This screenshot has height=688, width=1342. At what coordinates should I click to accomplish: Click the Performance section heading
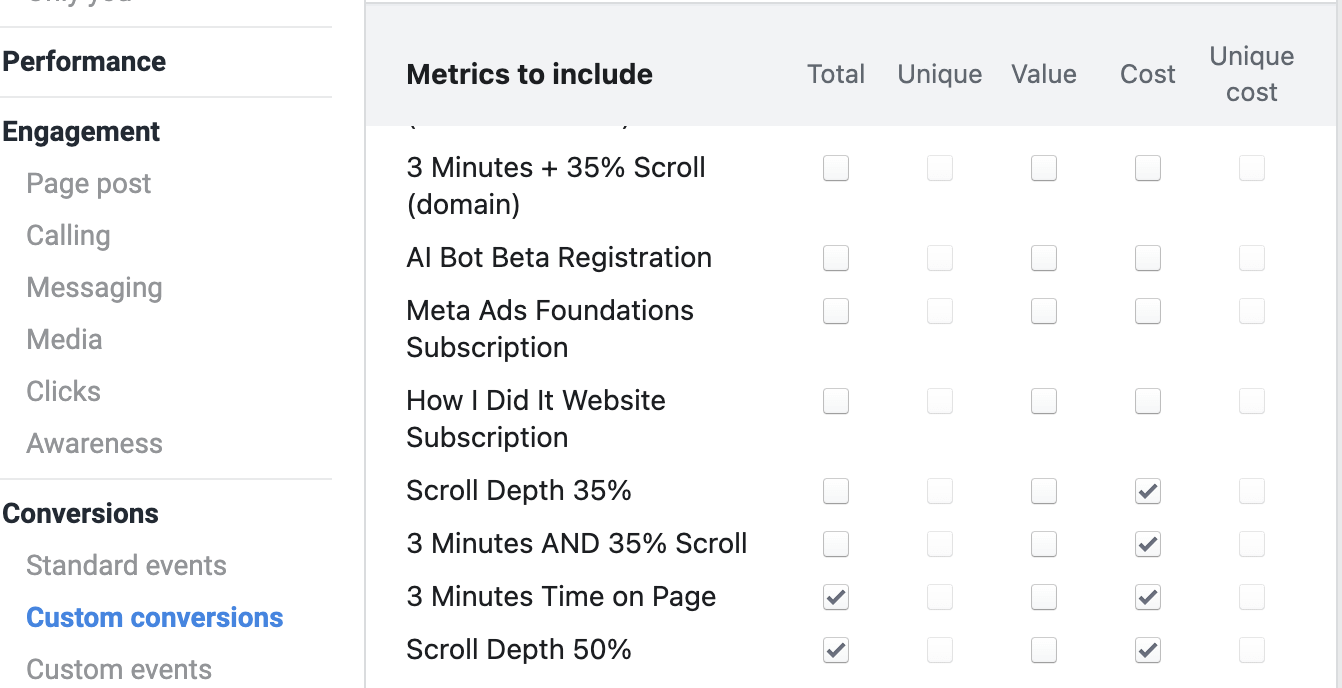84,62
